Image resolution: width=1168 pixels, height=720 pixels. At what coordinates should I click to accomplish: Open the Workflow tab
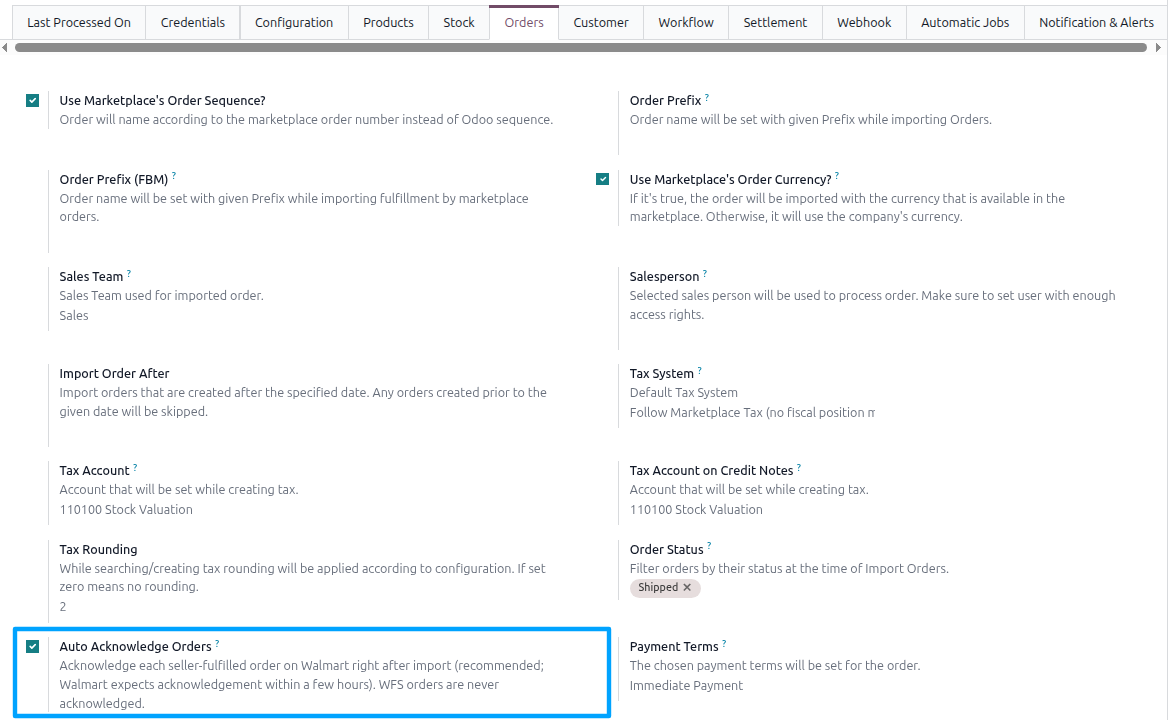tap(686, 22)
